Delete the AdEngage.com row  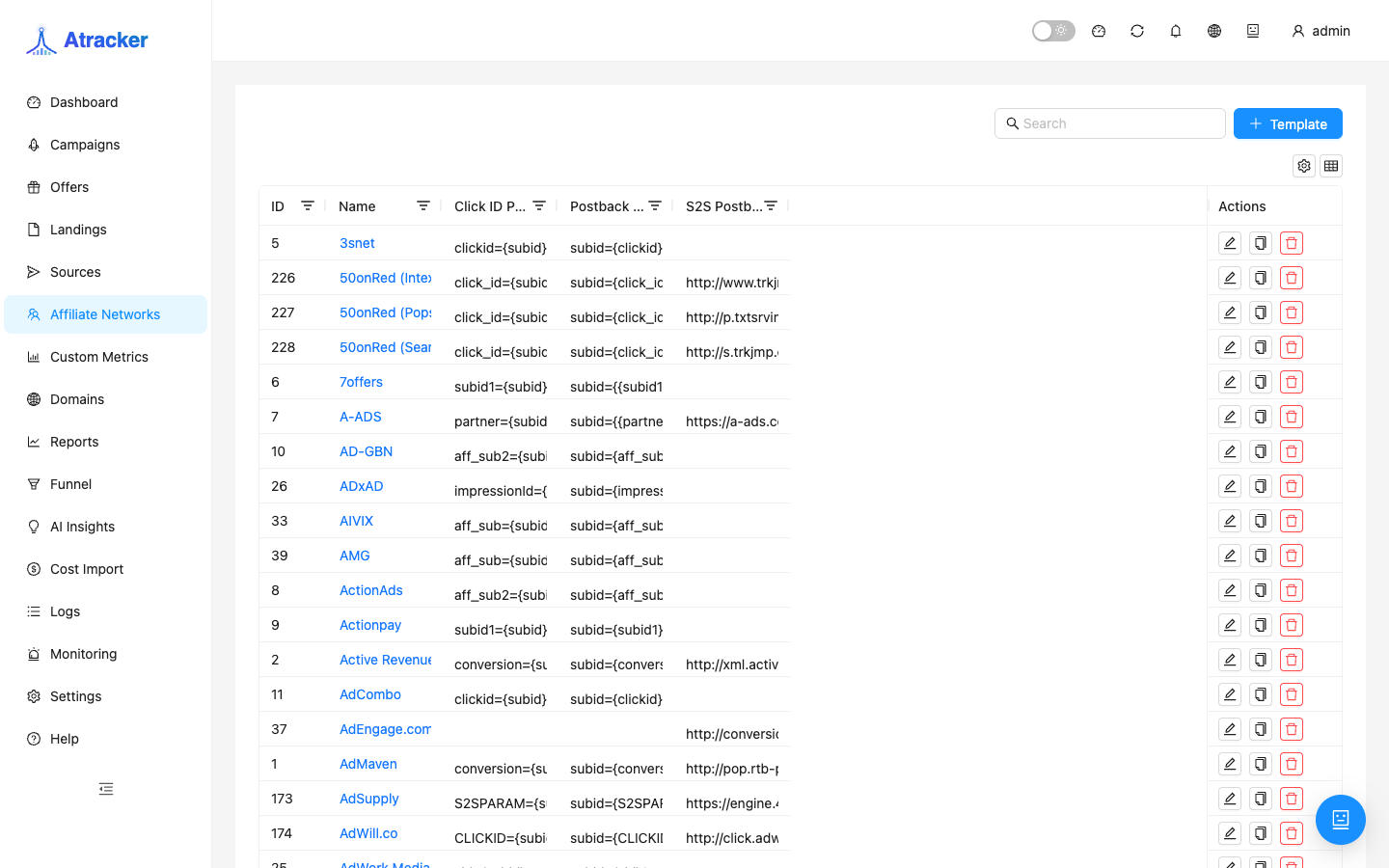[x=1292, y=729]
